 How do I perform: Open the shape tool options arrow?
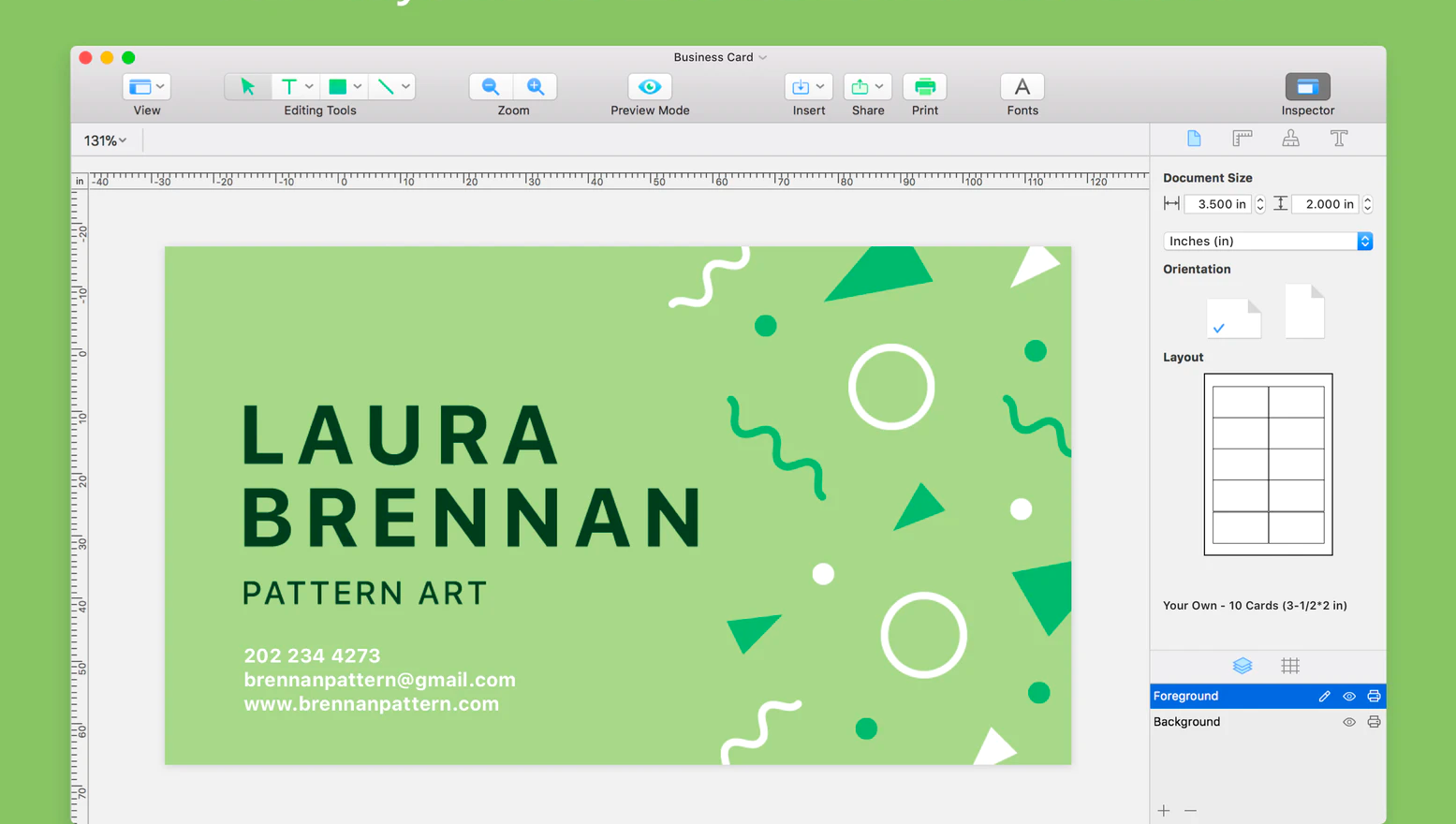(358, 86)
